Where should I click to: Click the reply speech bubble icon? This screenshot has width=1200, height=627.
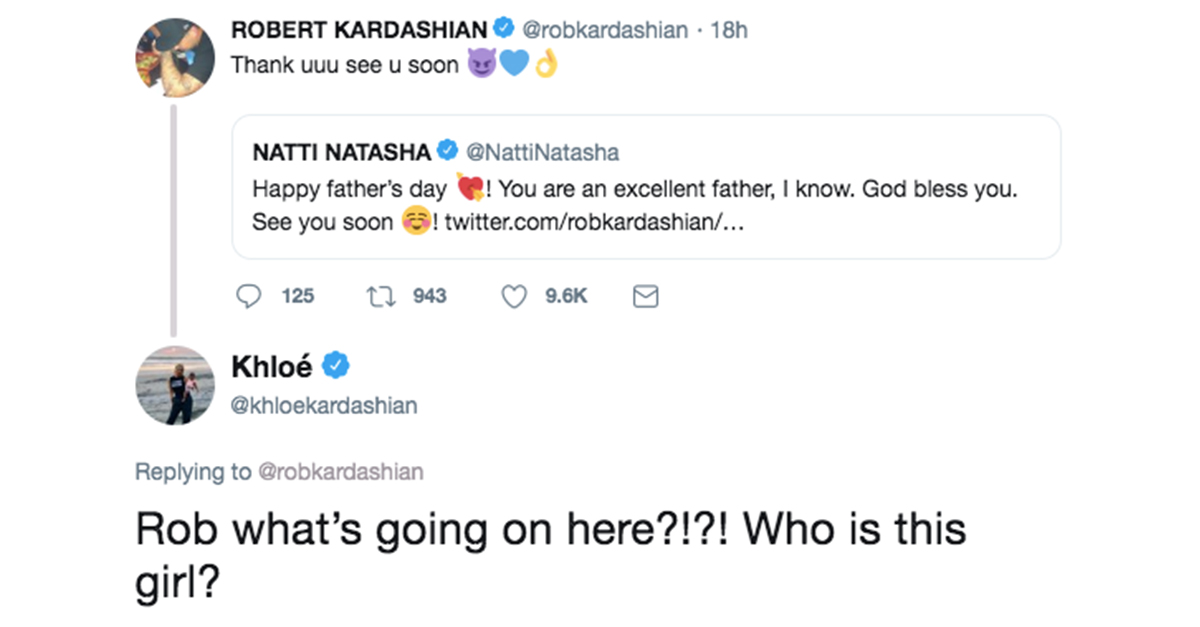click(249, 296)
